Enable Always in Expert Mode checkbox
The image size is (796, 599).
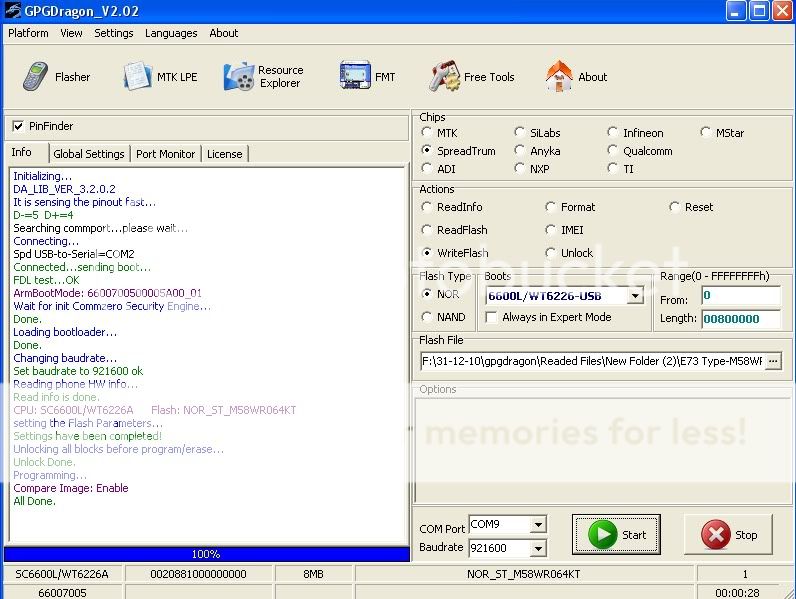(491, 317)
